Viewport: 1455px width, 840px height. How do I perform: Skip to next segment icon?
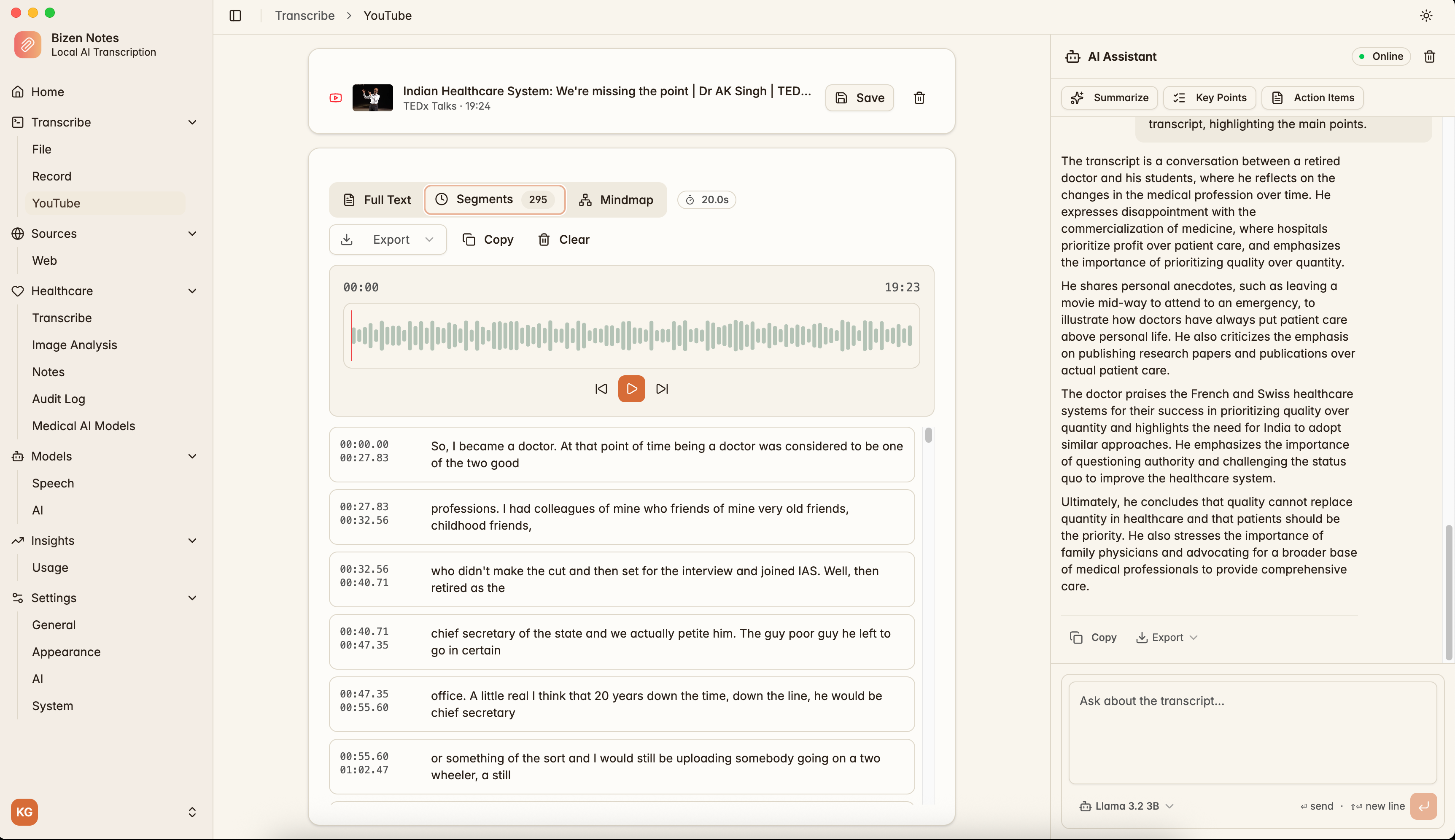pos(662,389)
